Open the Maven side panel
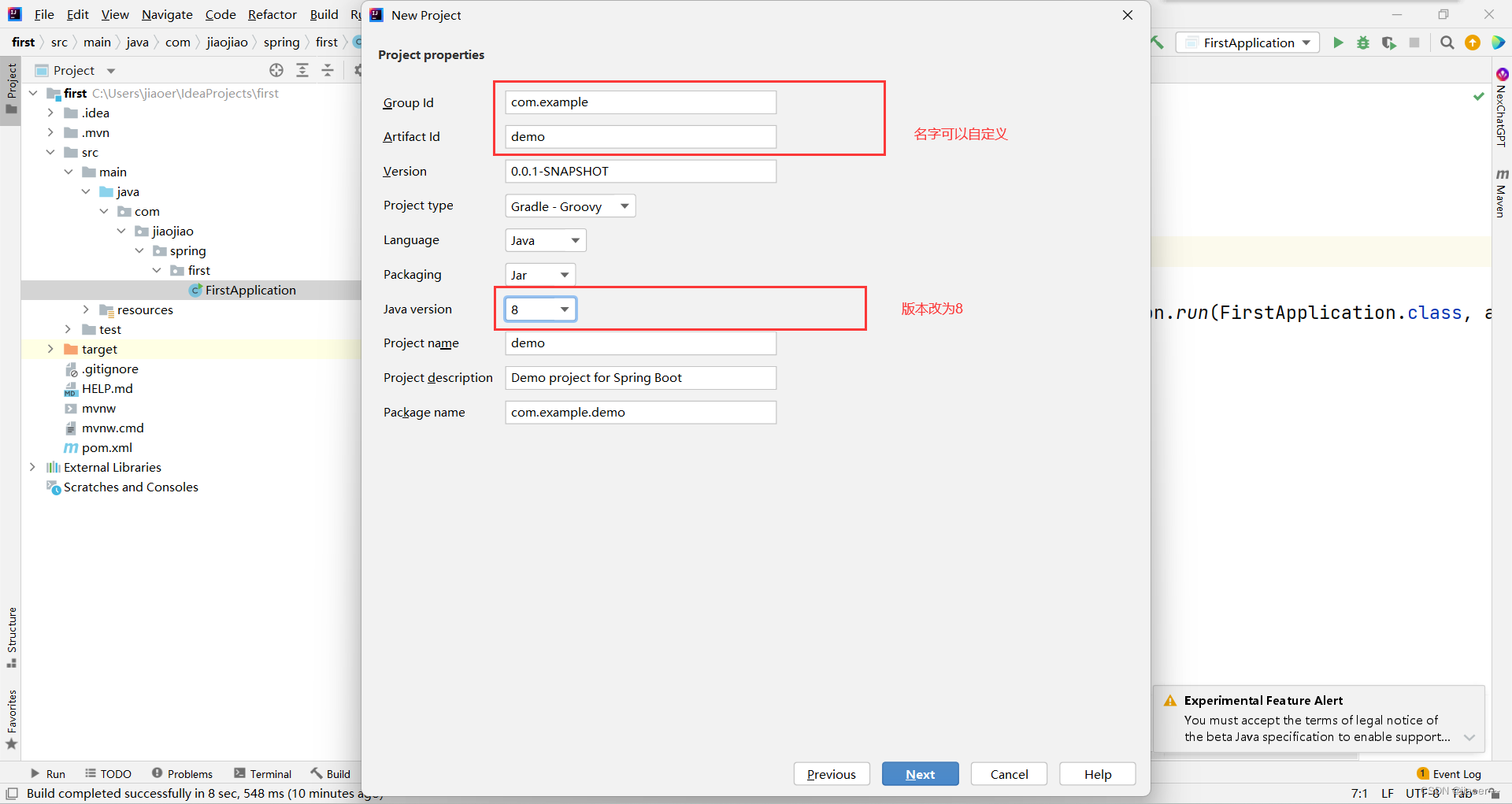Image resolution: width=1512 pixels, height=804 pixels. coord(1501,193)
